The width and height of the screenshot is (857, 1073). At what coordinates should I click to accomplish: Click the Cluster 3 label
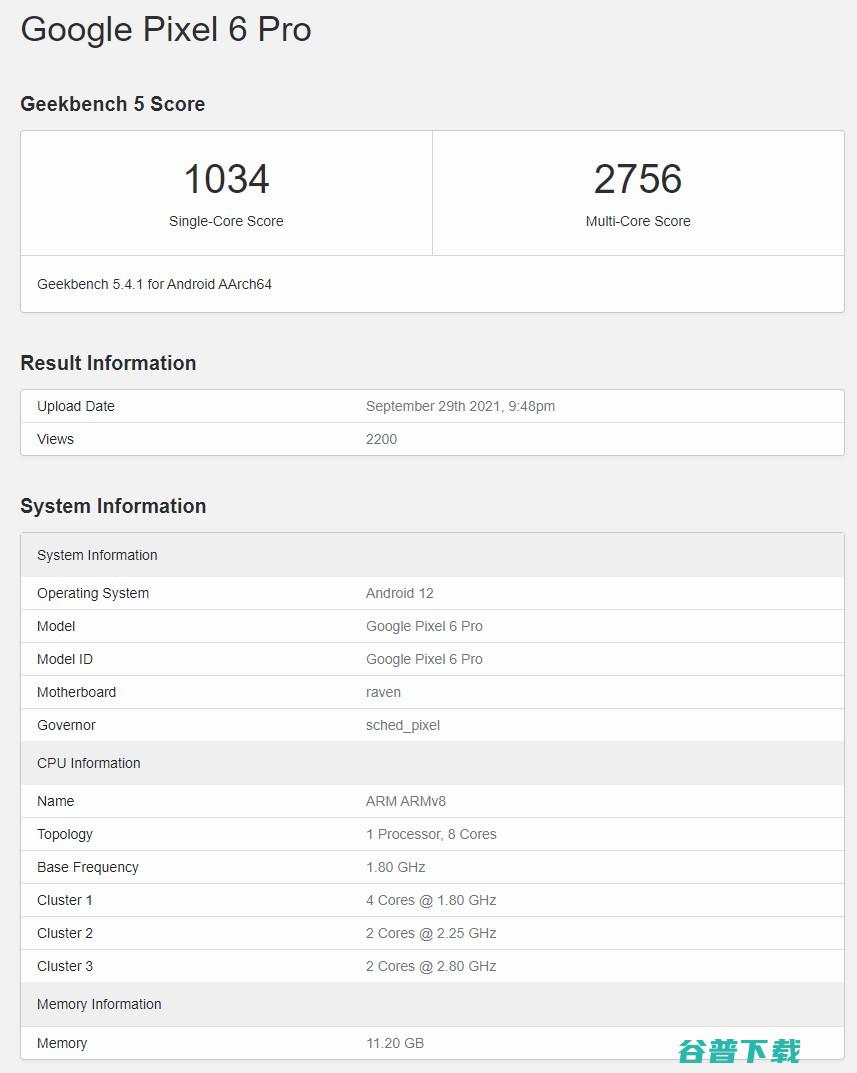pos(65,966)
